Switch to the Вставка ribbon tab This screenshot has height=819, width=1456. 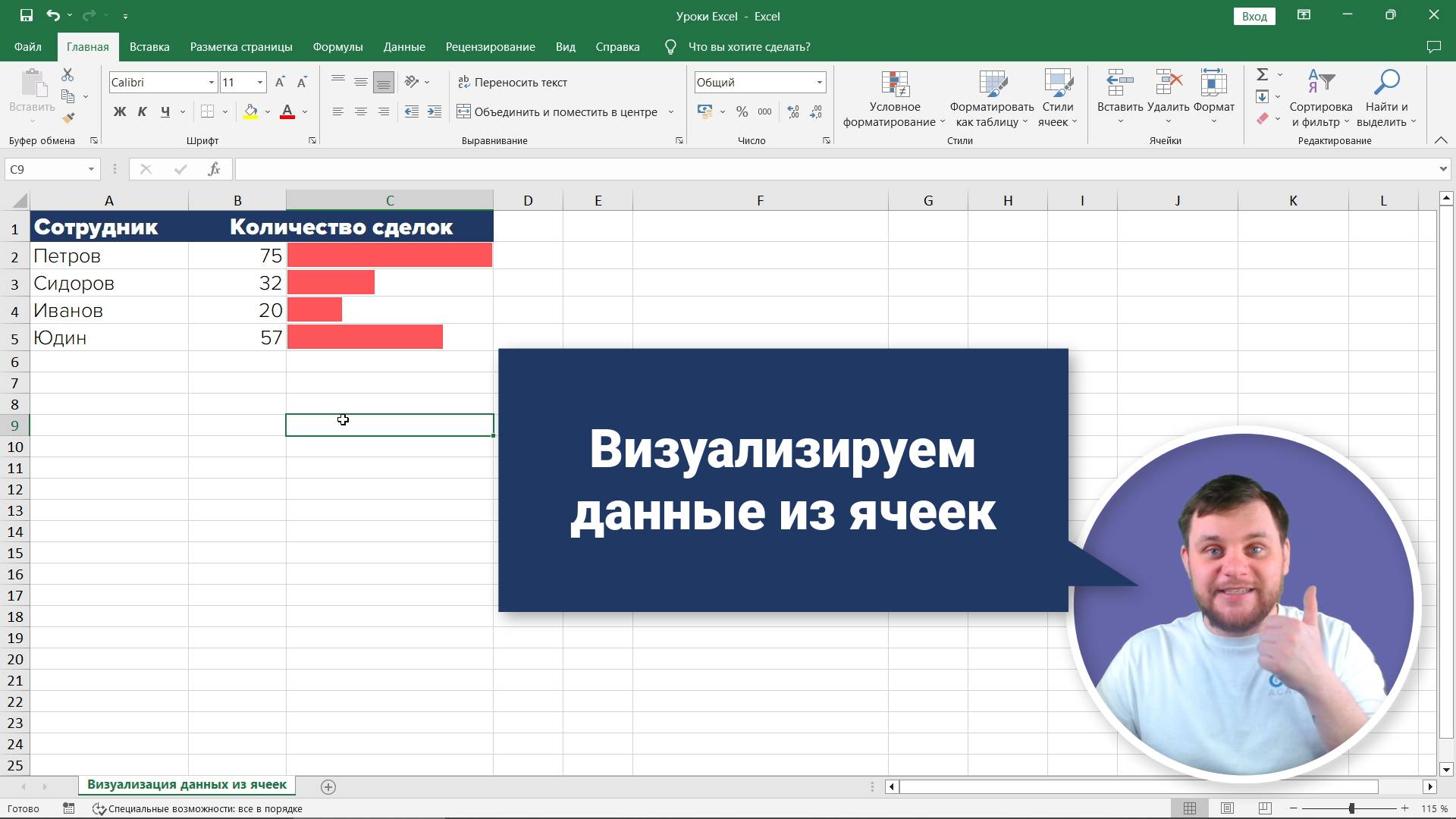[x=149, y=46]
